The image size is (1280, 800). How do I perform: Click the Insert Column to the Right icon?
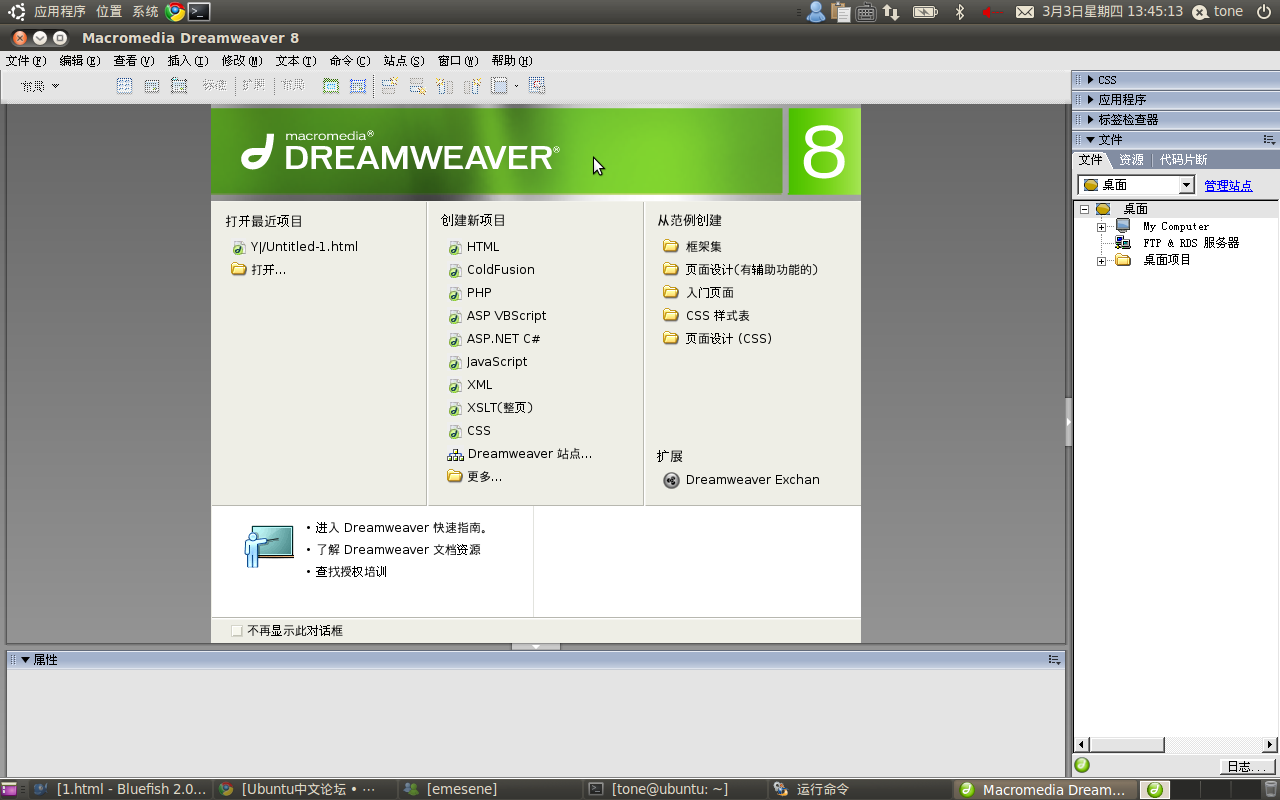[x=472, y=86]
